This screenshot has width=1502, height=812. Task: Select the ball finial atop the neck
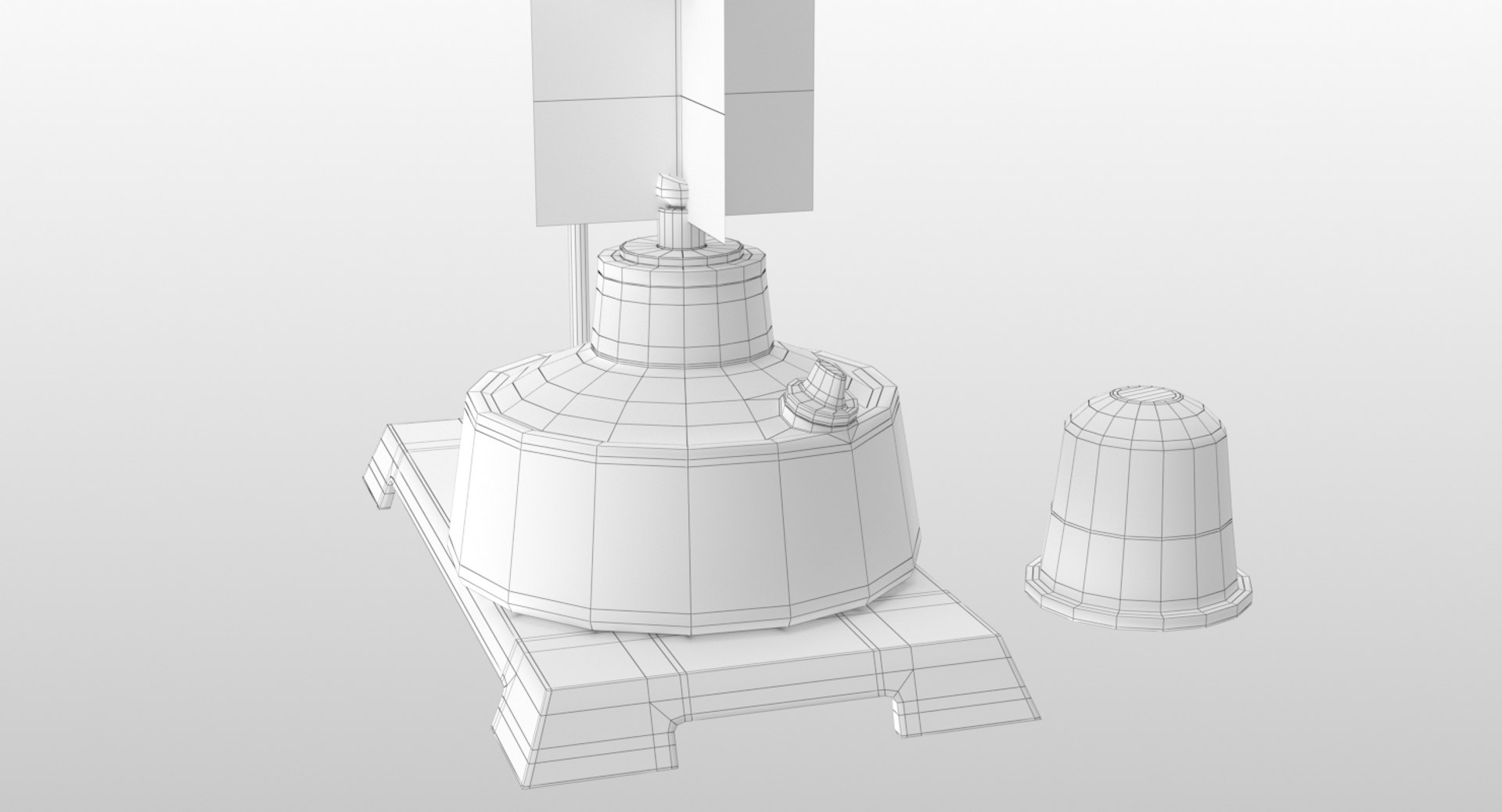tap(670, 191)
